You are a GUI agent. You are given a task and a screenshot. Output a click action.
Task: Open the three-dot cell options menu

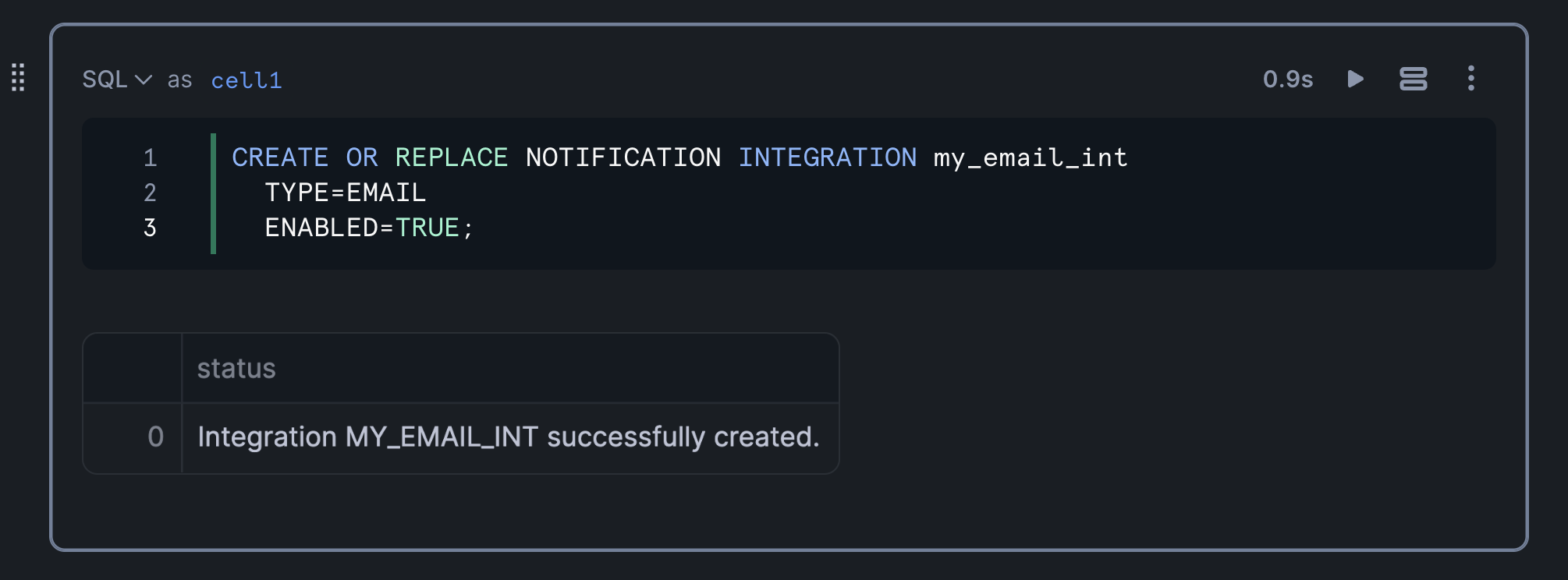point(1470,79)
